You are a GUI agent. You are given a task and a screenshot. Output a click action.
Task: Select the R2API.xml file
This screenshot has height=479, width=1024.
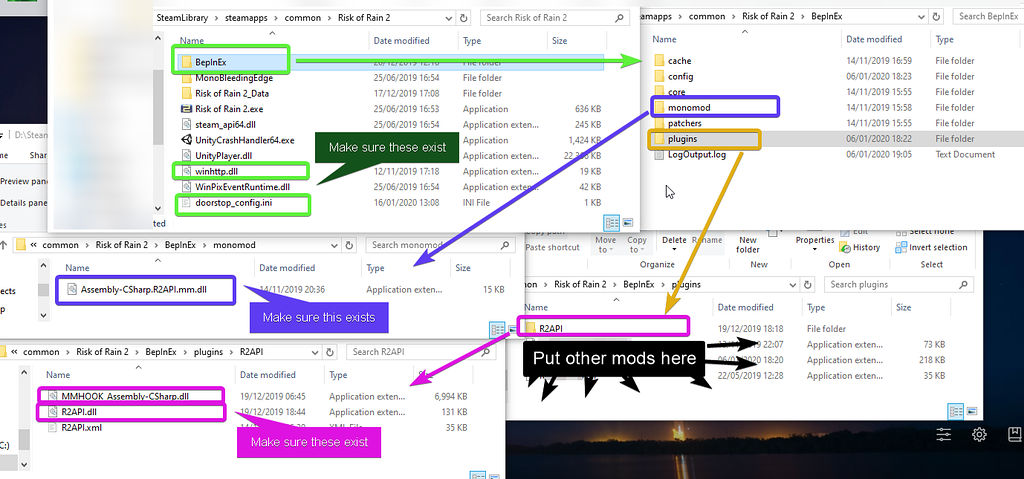tap(74, 428)
